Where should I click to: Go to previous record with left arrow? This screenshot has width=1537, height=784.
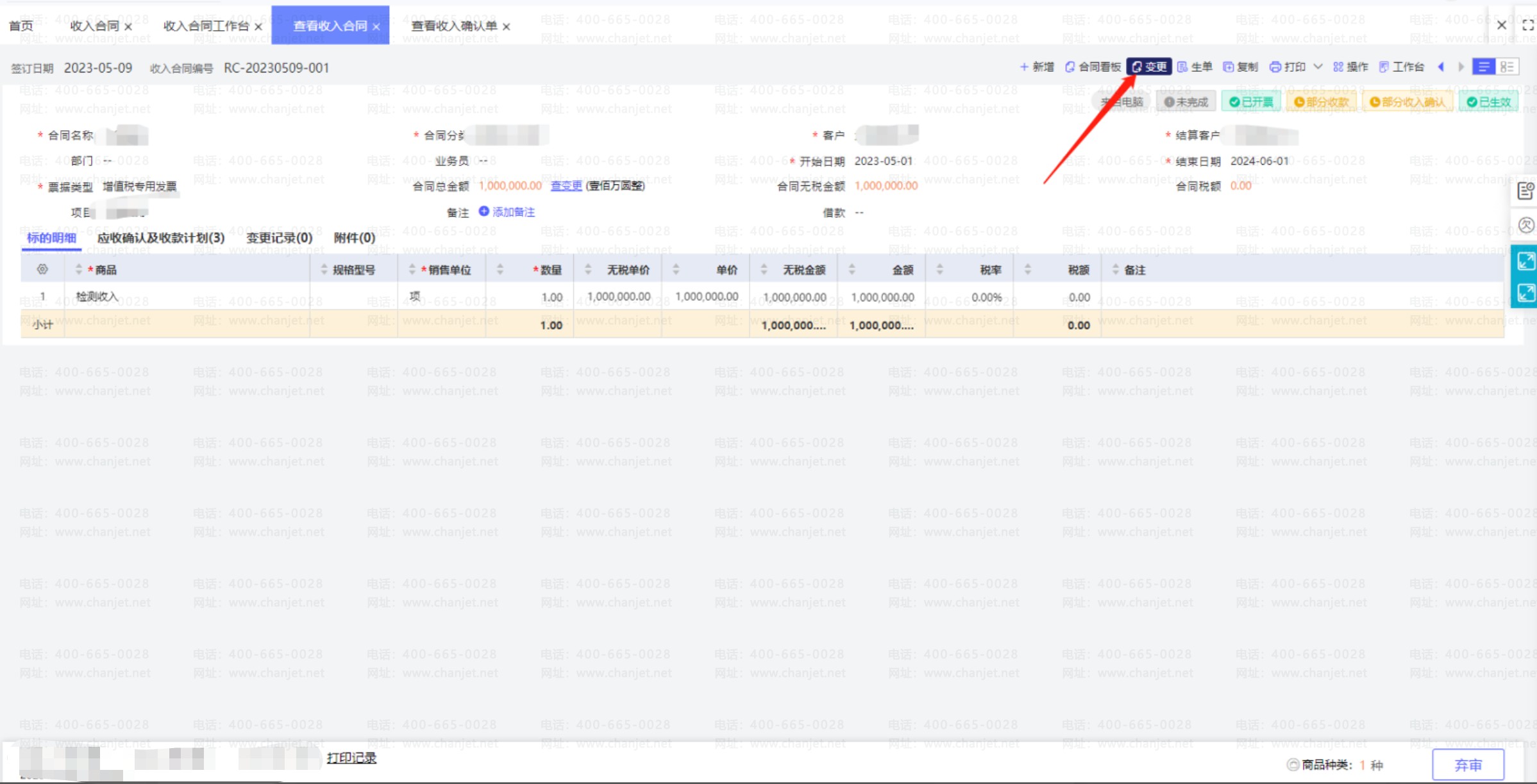click(1441, 67)
